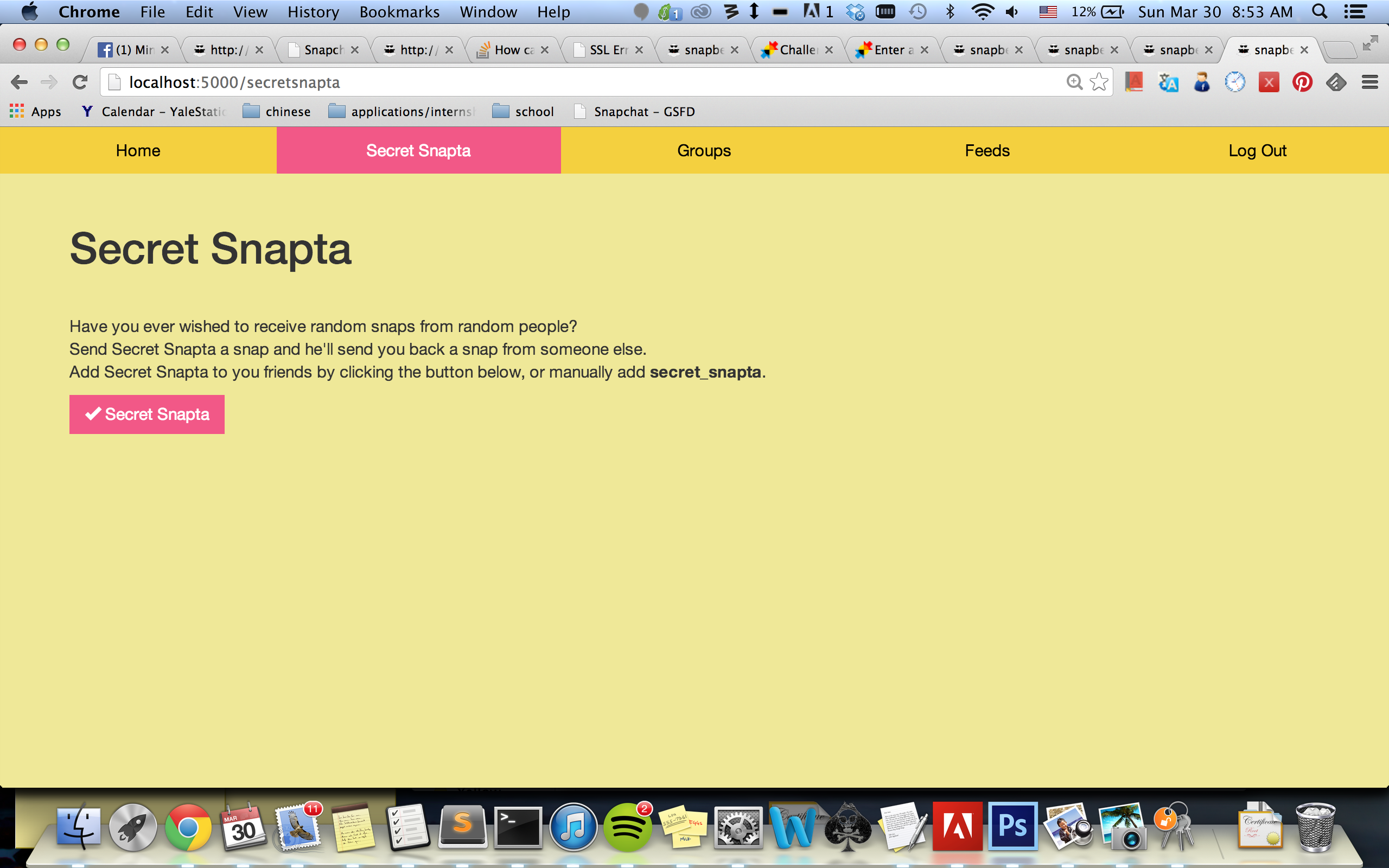The width and height of the screenshot is (1389, 868).
Task: Open the History menu
Action: click(x=313, y=12)
